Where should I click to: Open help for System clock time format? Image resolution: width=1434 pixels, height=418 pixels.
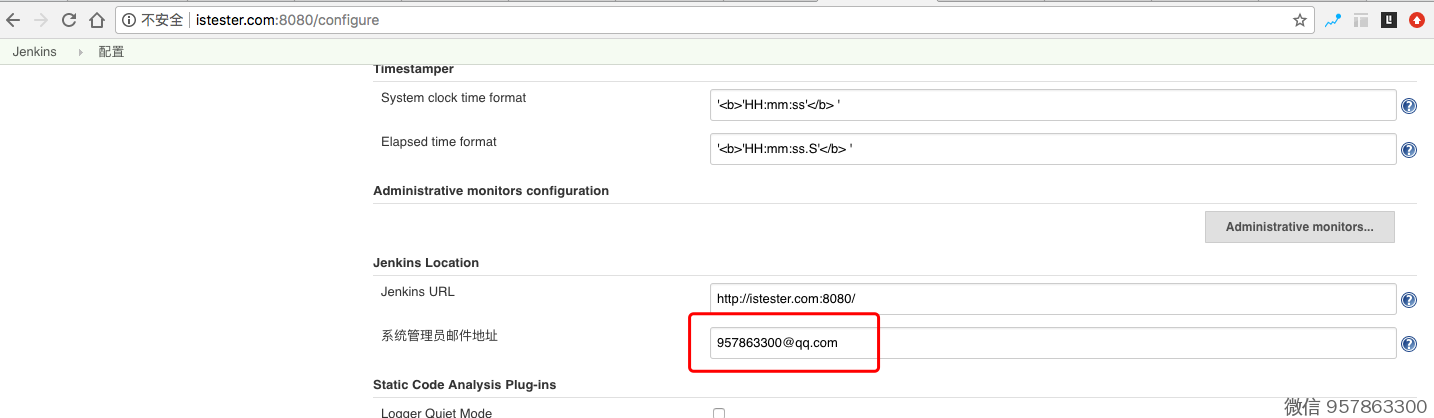pos(1408,106)
